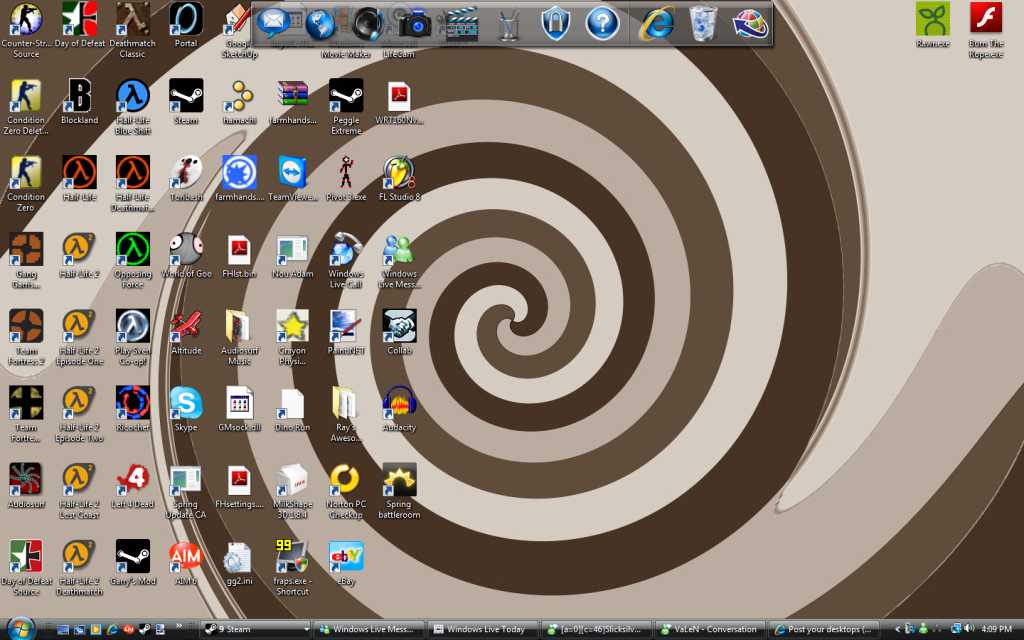Select the Ricochet game icon
This screenshot has height=640, width=1024.
(x=133, y=404)
